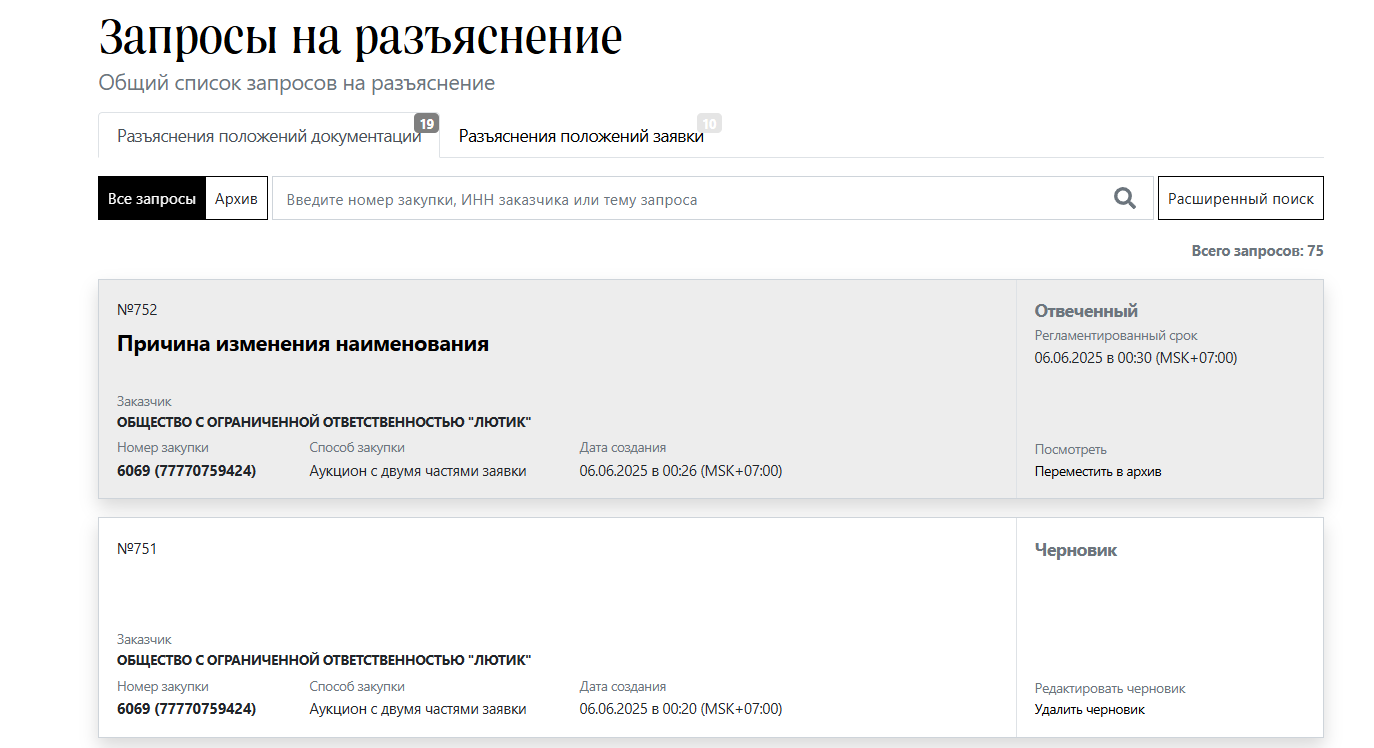Click the badge showing 19 on documentation tab
Viewport: 1374px width, 748px height.
tap(427, 124)
